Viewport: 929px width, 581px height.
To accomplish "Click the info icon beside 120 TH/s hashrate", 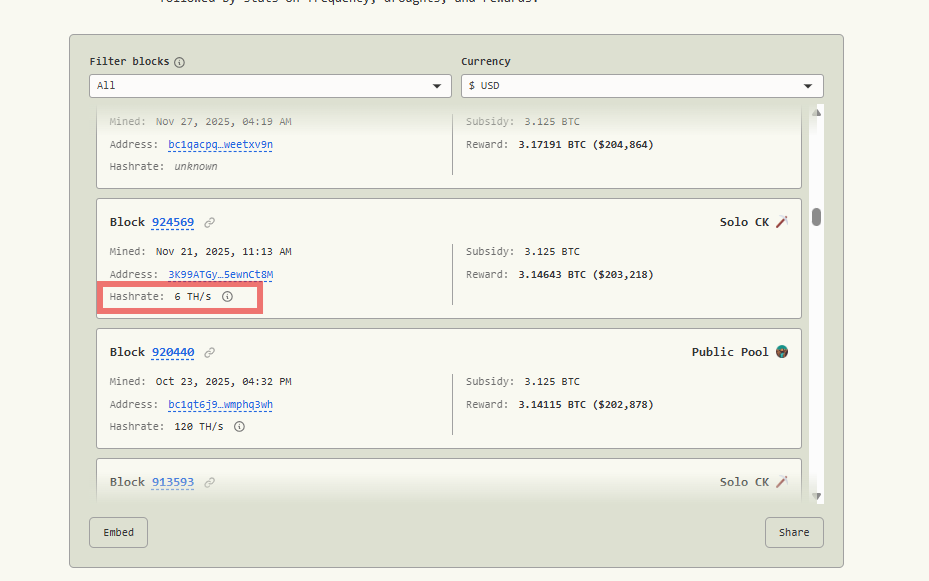I will tap(239, 426).
